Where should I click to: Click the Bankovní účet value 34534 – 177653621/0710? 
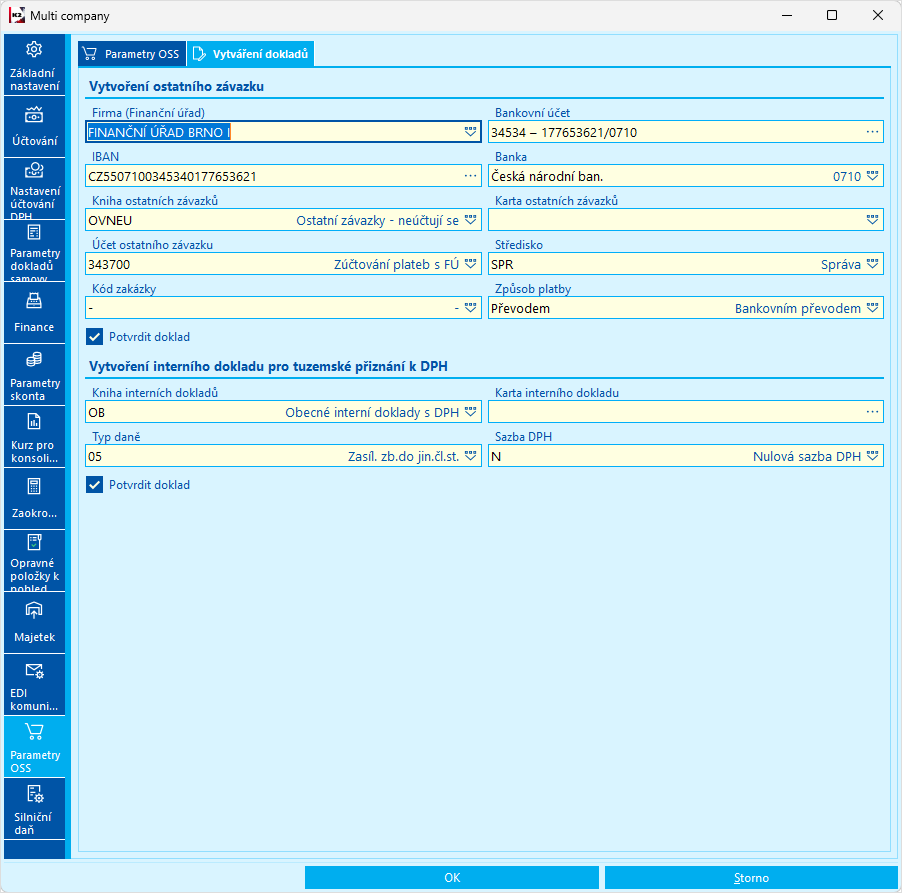[x=564, y=133]
